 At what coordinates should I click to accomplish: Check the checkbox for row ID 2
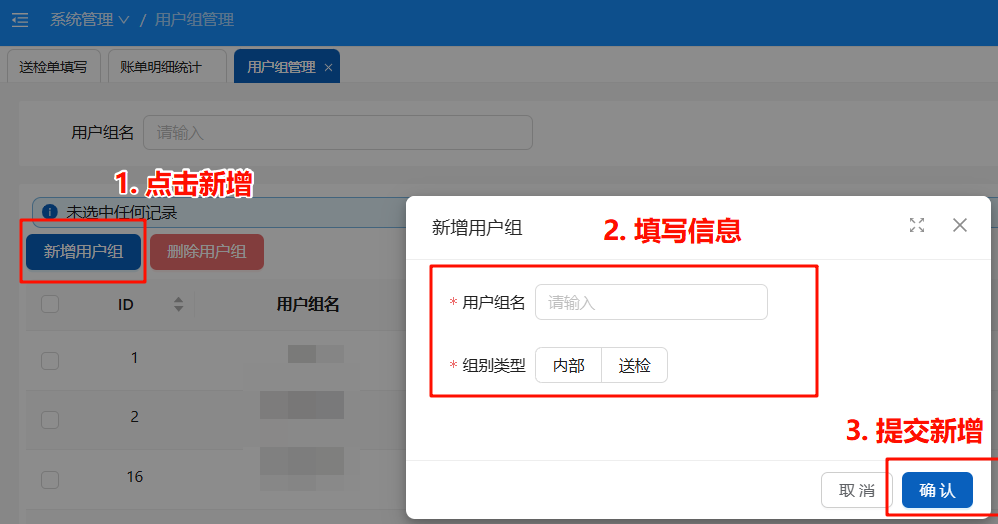click(x=50, y=421)
